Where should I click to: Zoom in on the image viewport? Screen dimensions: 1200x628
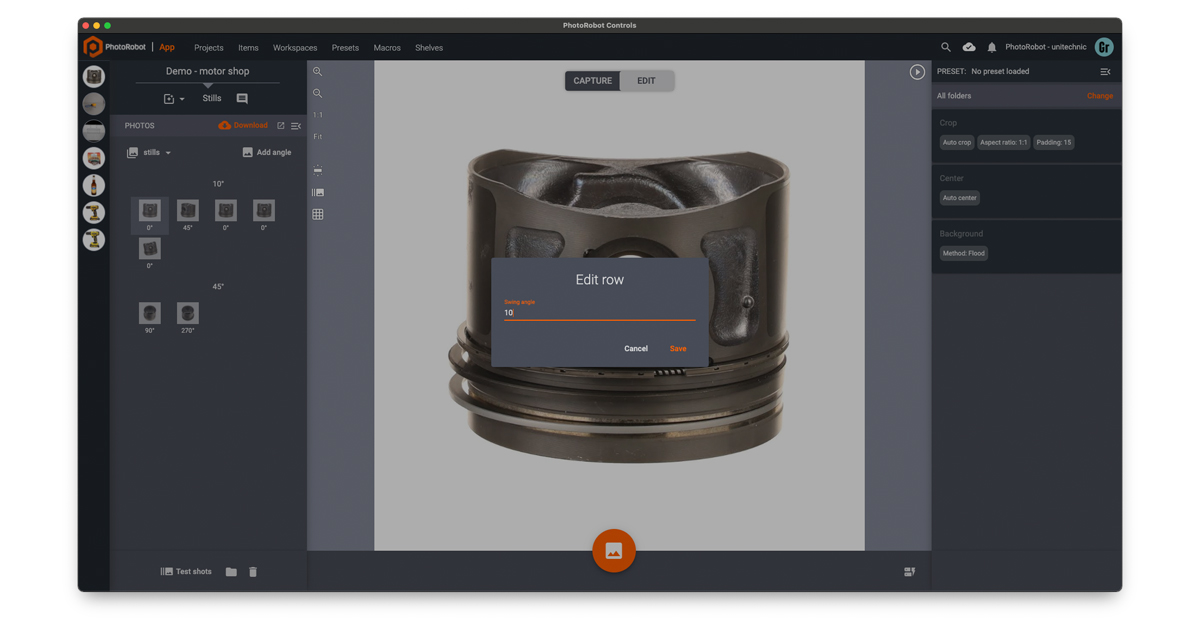click(x=318, y=71)
